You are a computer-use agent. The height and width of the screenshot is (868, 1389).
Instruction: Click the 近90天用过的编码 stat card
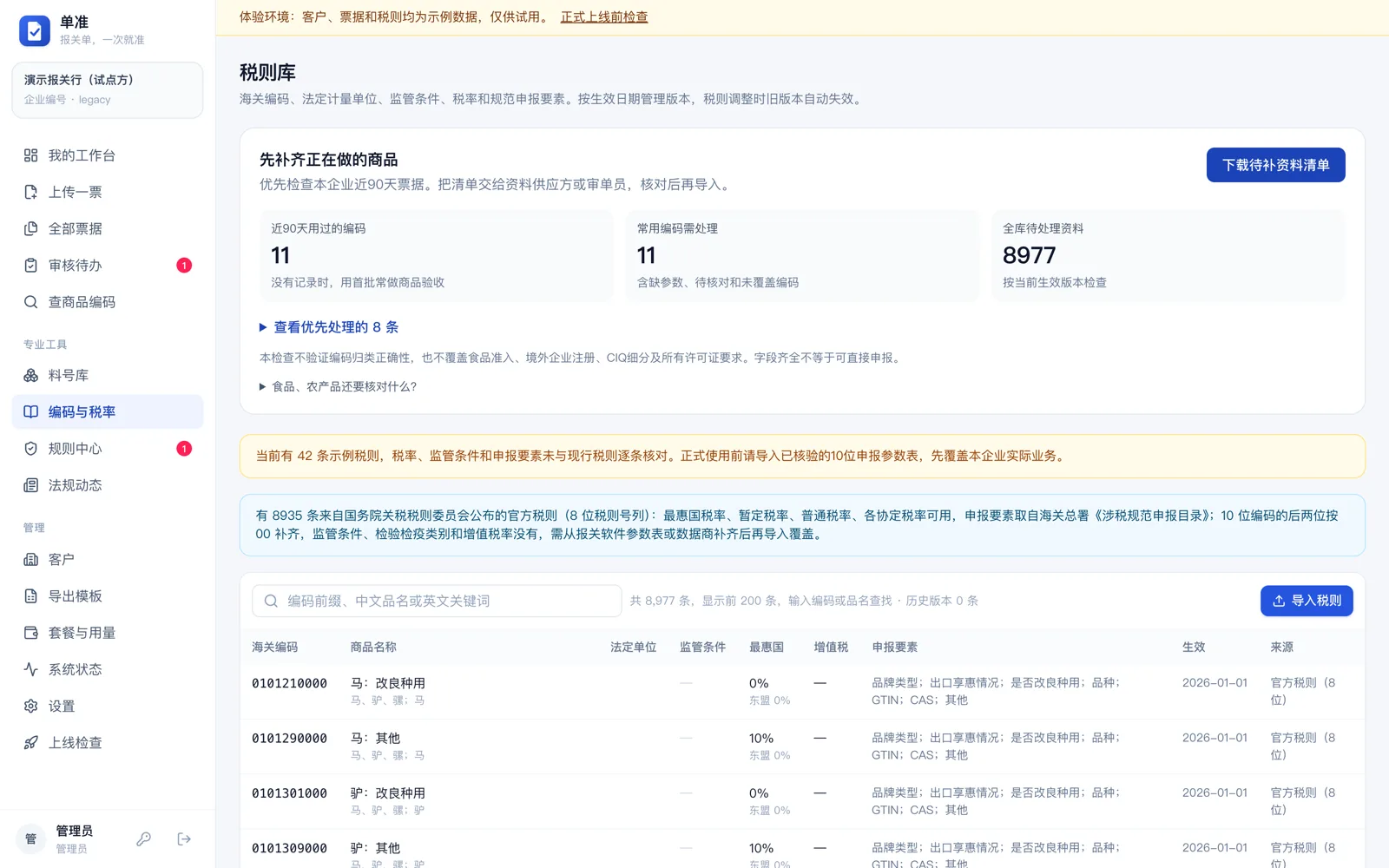(x=436, y=255)
